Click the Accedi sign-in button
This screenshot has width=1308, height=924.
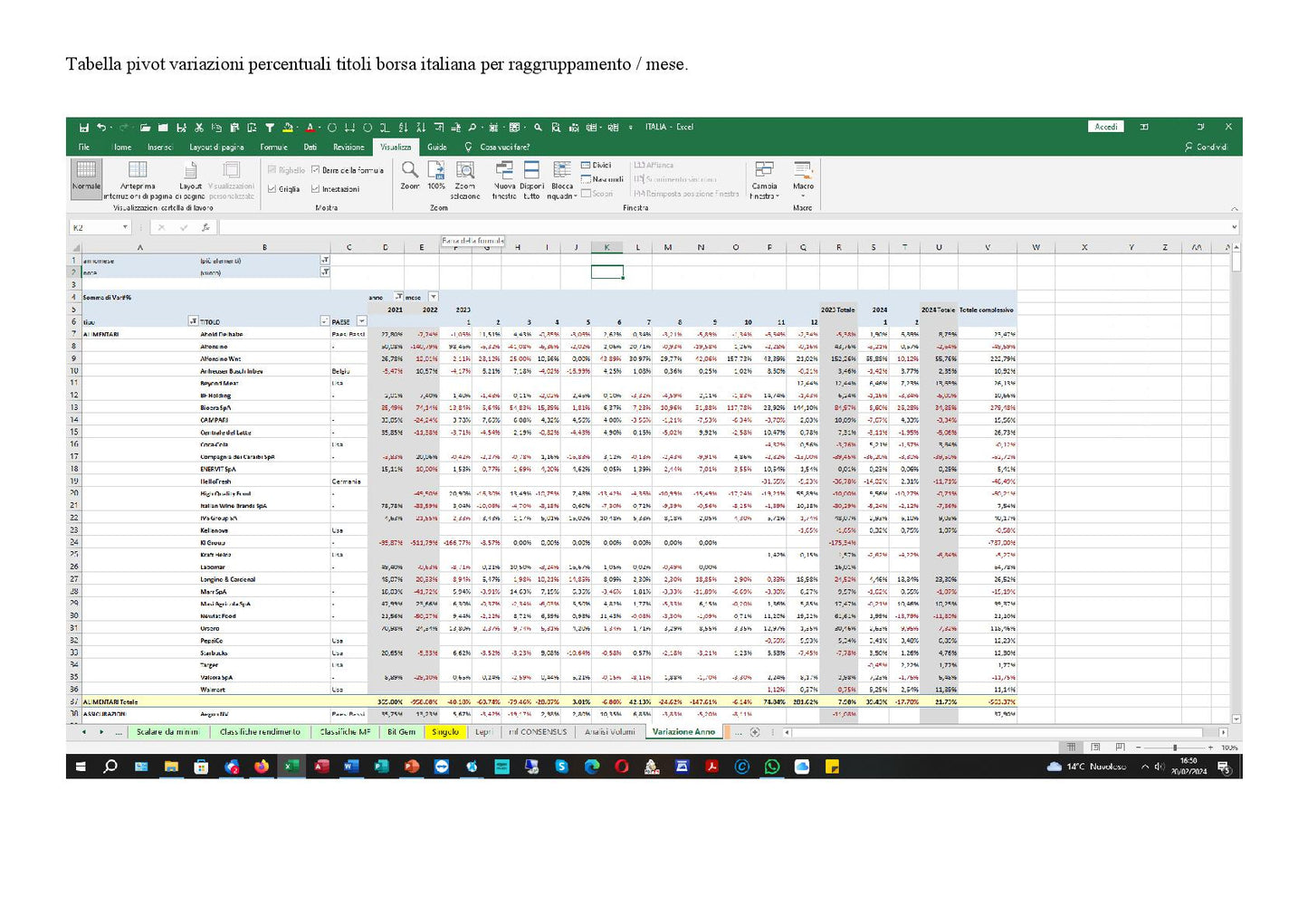pos(1106,127)
